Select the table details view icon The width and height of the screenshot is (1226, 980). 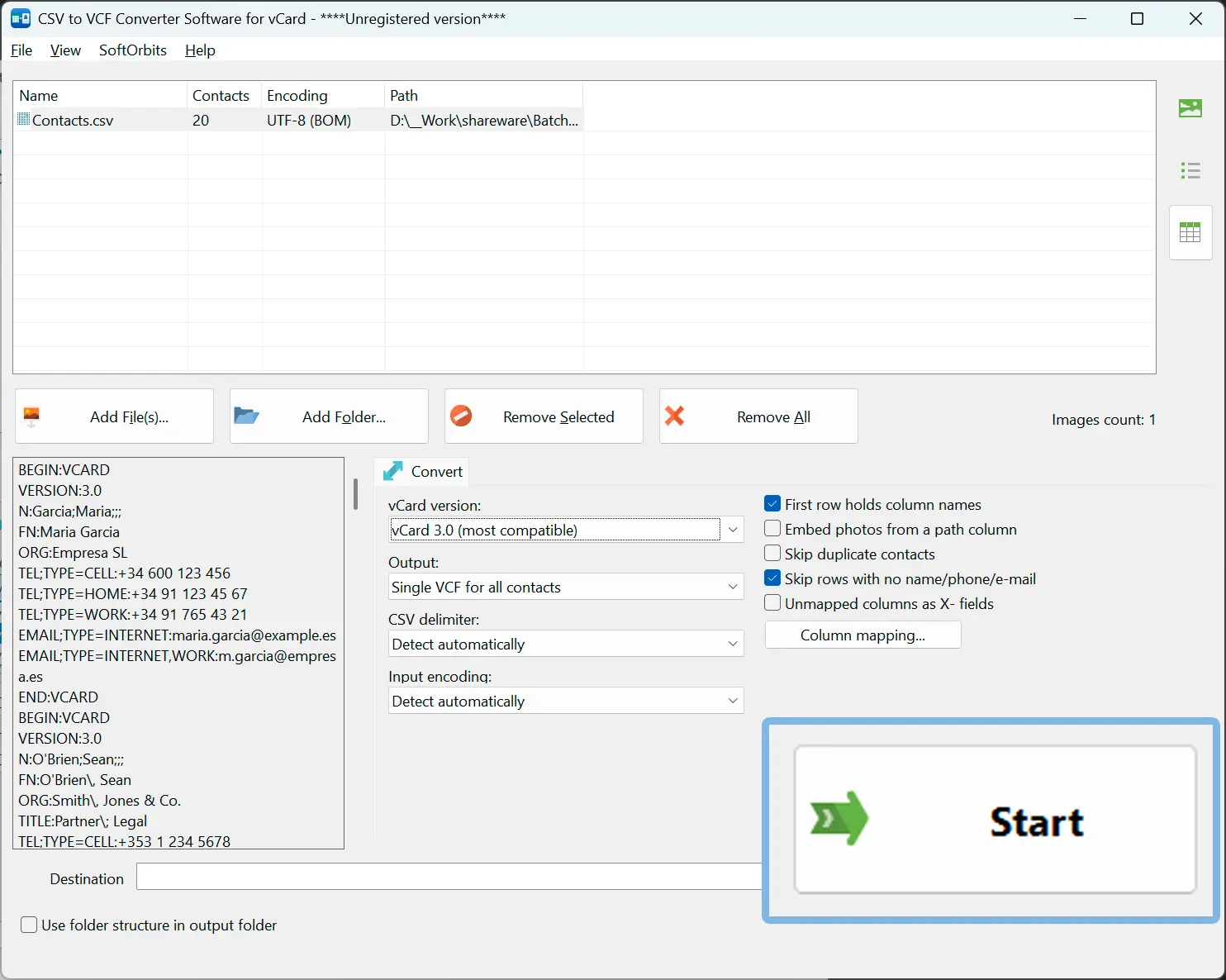coord(1190,232)
